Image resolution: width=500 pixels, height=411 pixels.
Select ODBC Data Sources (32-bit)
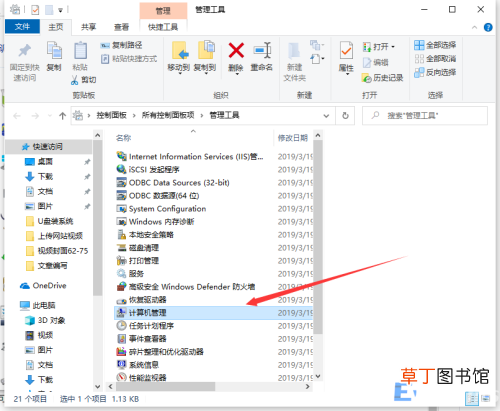click(x=179, y=182)
